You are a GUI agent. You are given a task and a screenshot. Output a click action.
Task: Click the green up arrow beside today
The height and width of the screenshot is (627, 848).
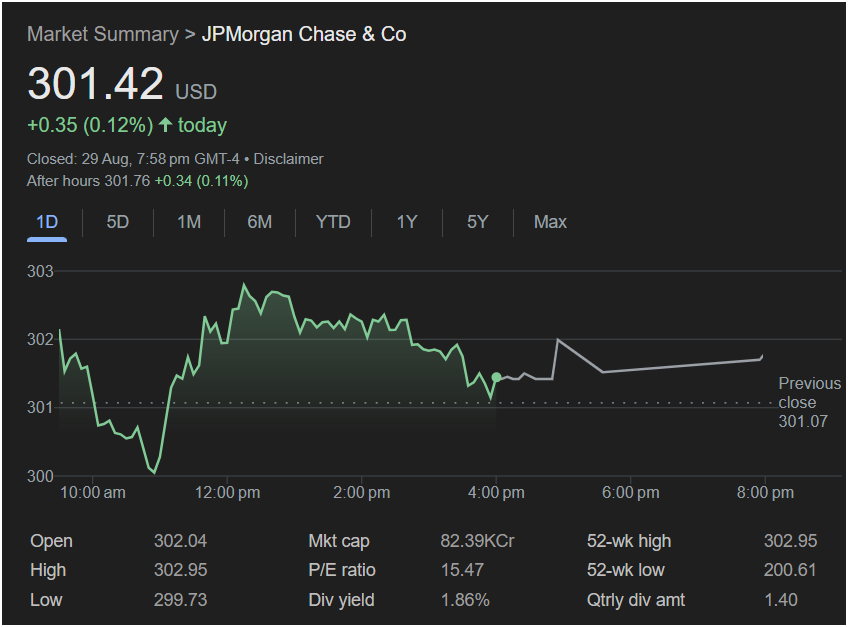point(165,125)
